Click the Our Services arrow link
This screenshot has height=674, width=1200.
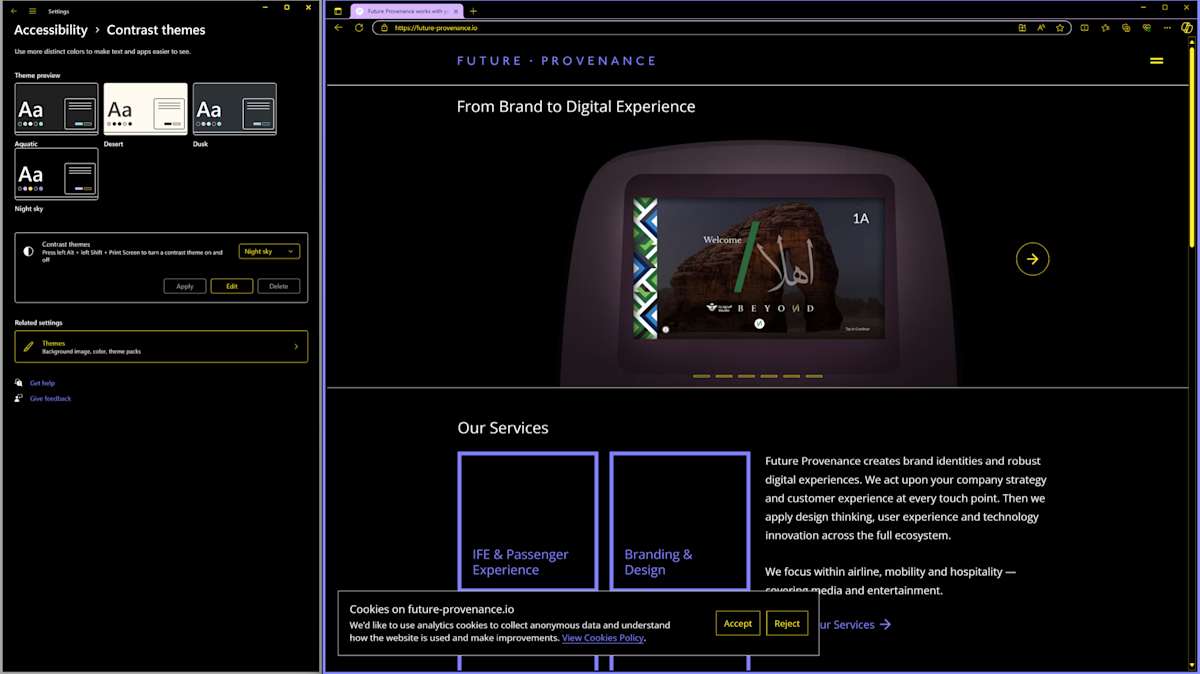pos(853,625)
